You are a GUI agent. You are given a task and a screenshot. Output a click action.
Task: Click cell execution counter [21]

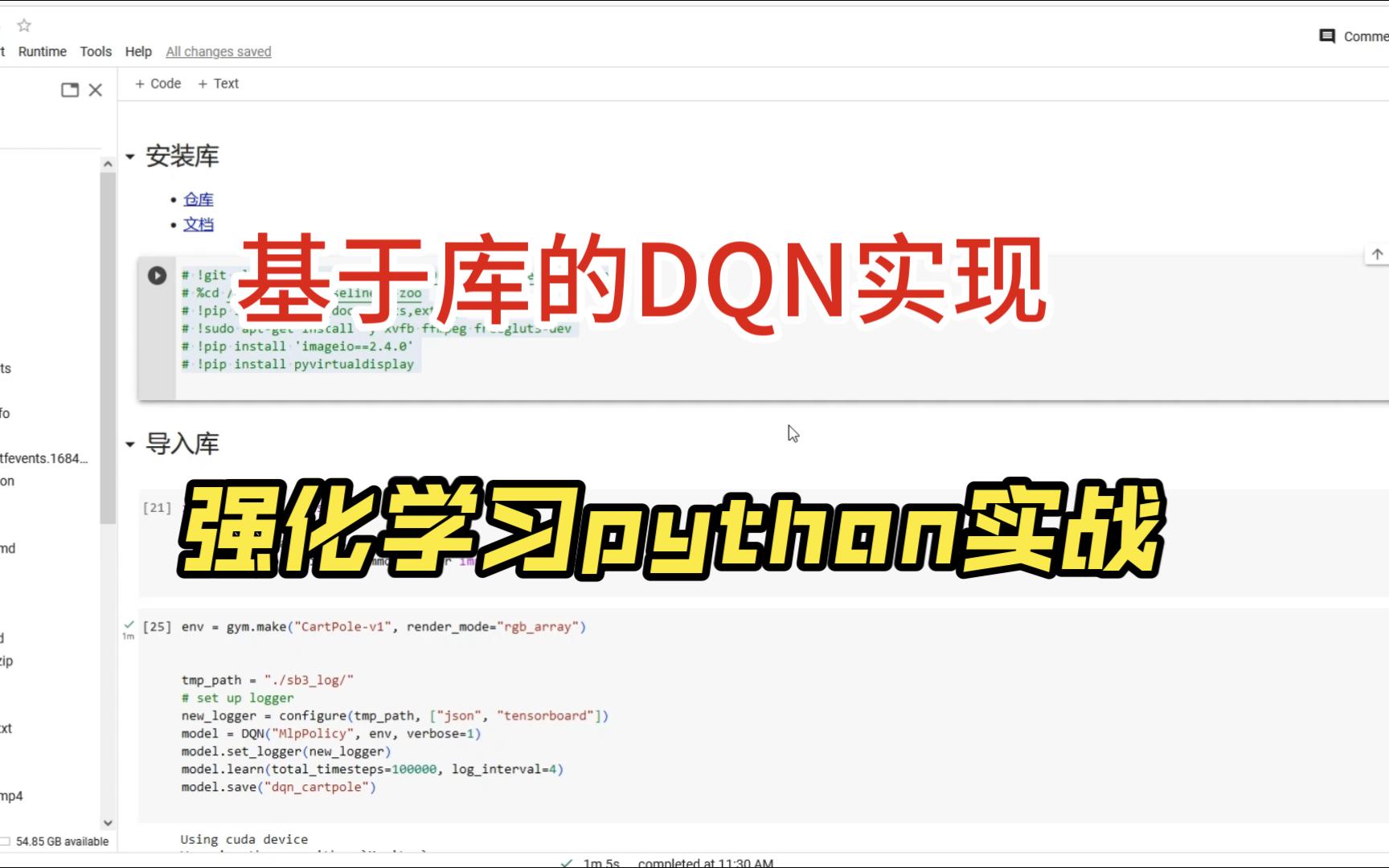point(157,508)
